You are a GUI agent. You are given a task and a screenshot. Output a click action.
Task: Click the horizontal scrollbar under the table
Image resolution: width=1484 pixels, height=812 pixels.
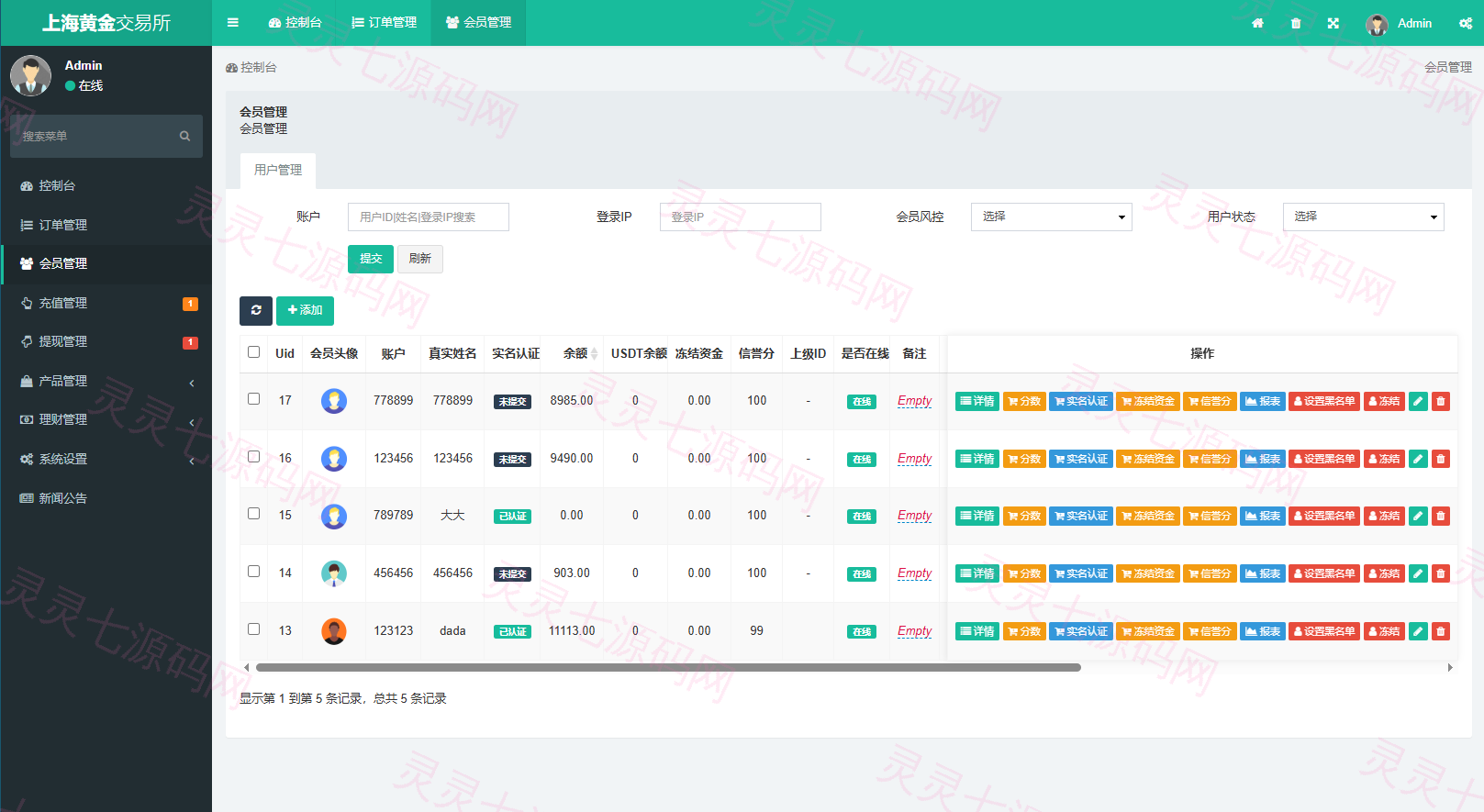coord(668,668)
